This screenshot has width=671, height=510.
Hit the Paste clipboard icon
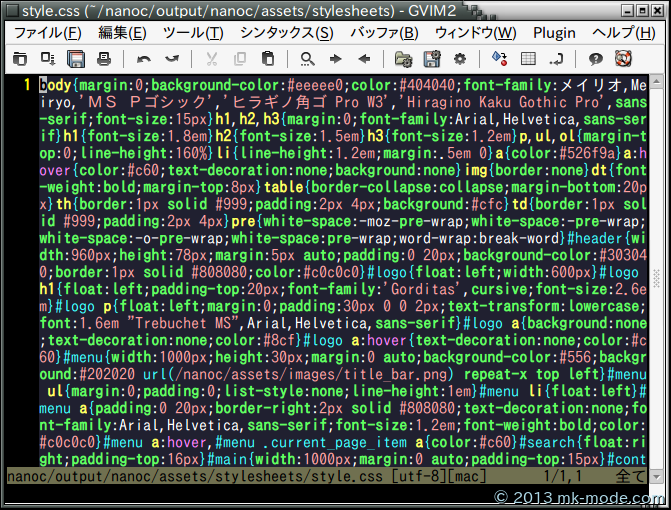click(x=268, y=59)
